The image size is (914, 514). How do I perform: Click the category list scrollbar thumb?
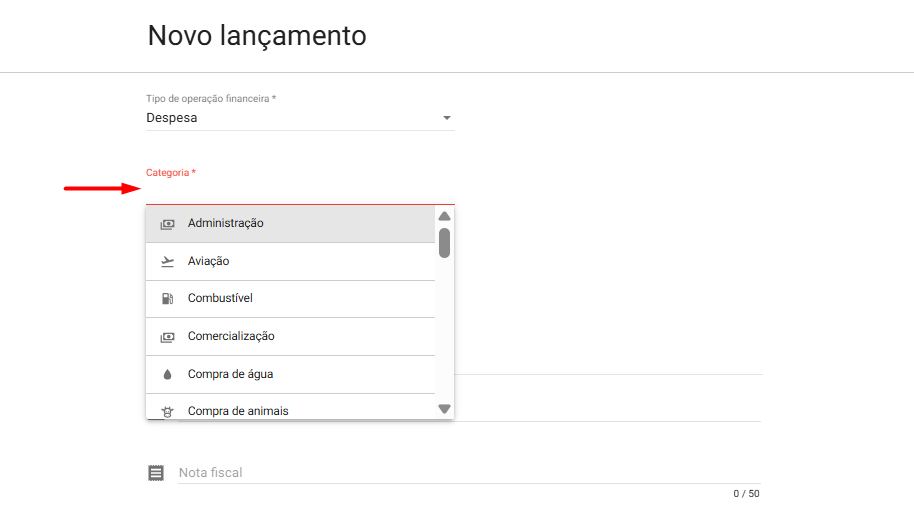[x=444, y=243]
